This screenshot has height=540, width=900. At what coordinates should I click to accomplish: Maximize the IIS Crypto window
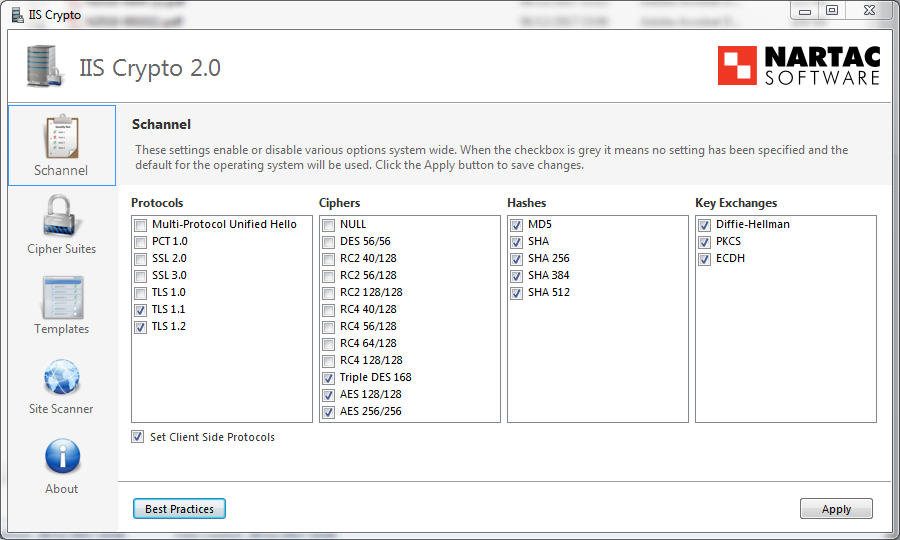coord(832,10)
